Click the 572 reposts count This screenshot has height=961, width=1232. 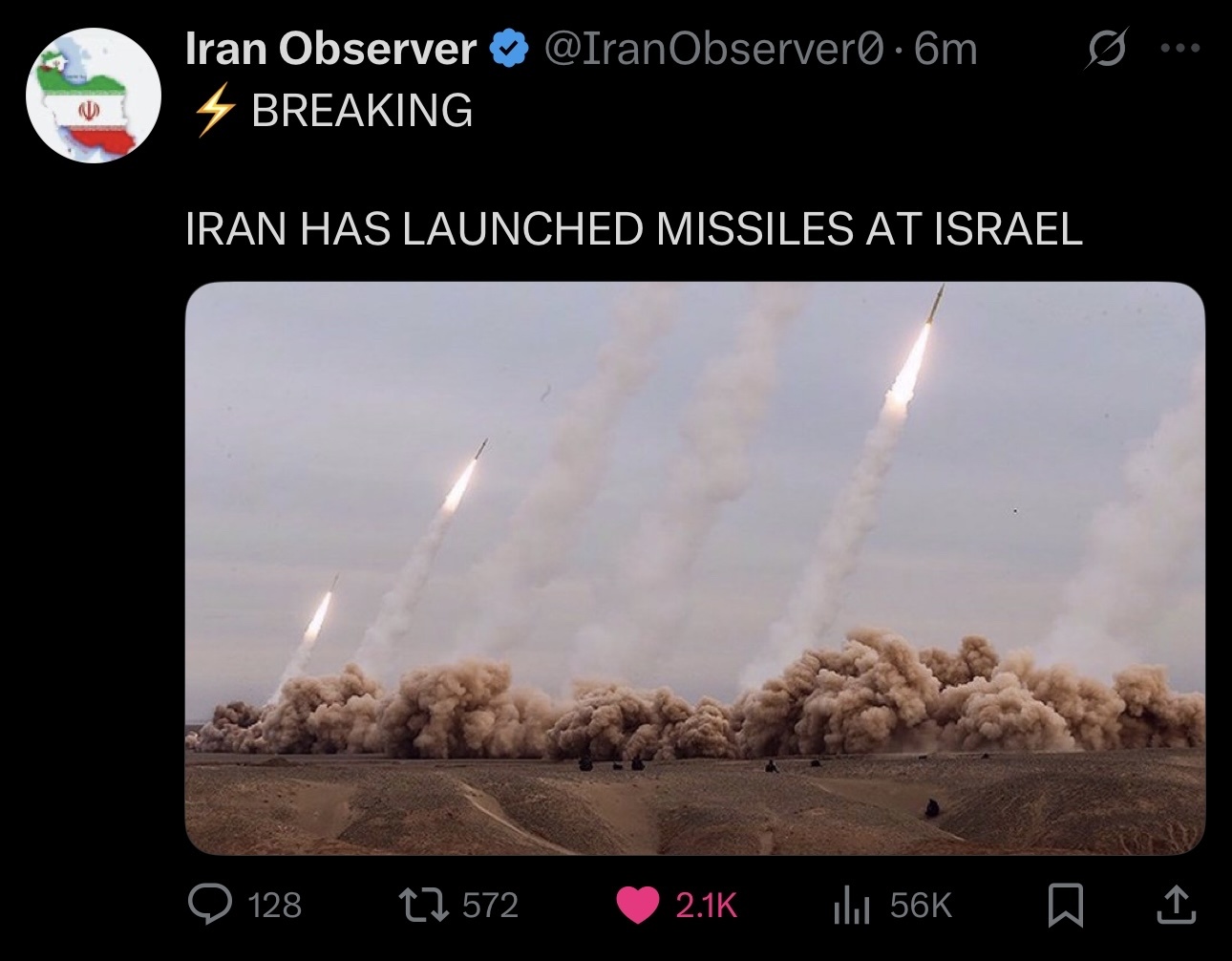(491, 905)
